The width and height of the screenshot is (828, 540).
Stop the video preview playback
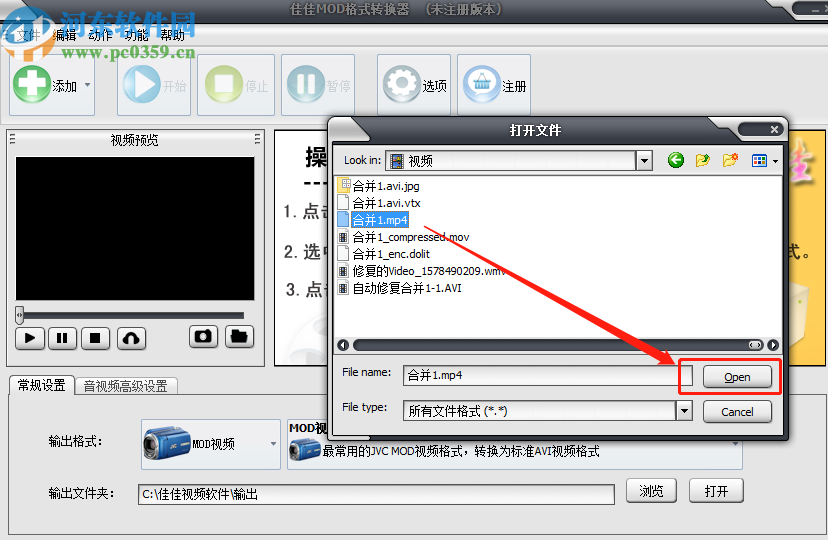tap(95, 338)
